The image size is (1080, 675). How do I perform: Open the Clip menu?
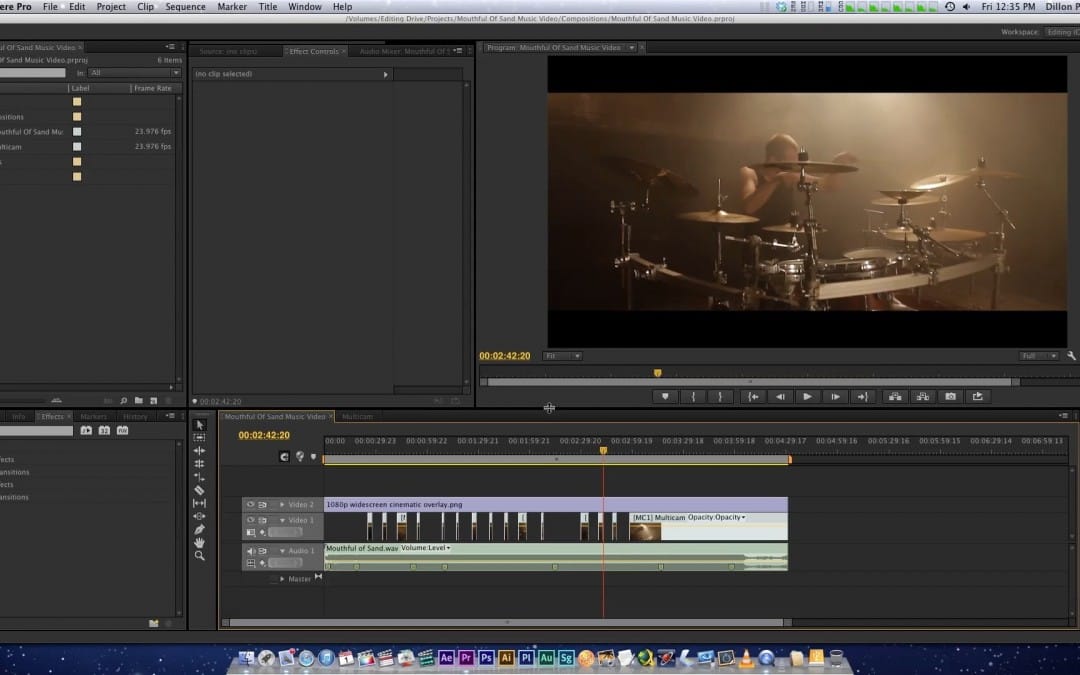point(145,6)
